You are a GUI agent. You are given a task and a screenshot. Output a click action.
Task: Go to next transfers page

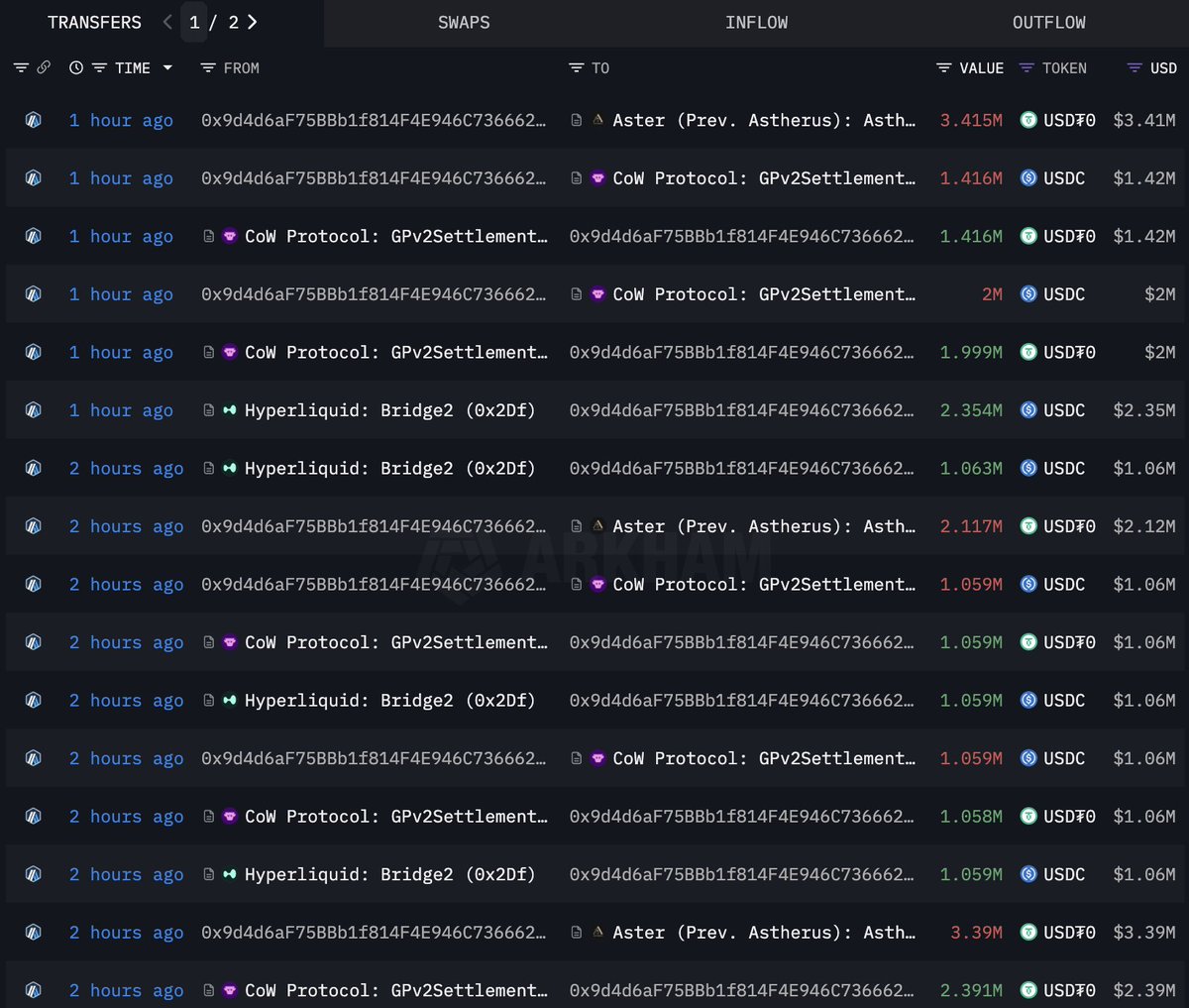253,22
